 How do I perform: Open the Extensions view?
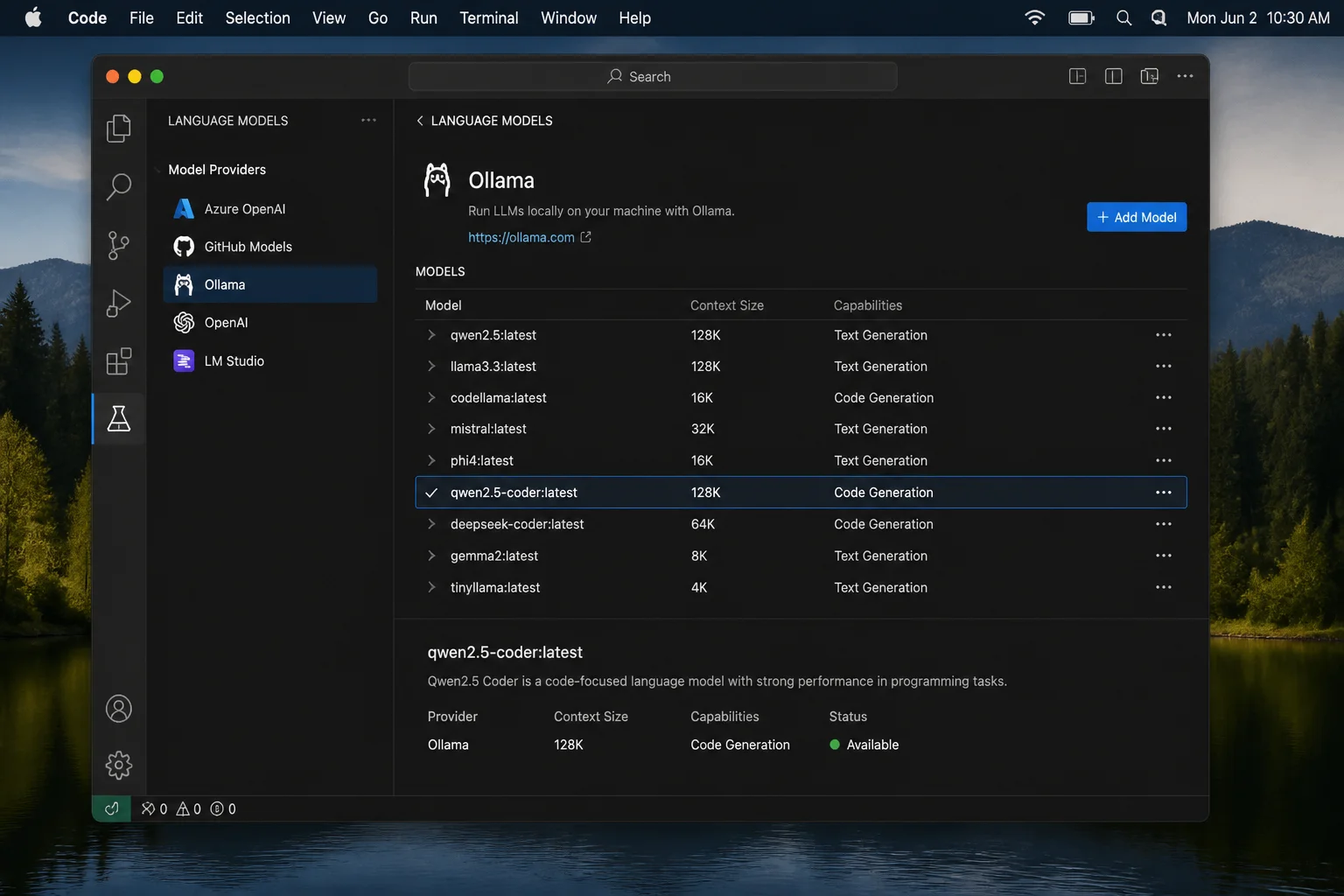coord(119,360)
